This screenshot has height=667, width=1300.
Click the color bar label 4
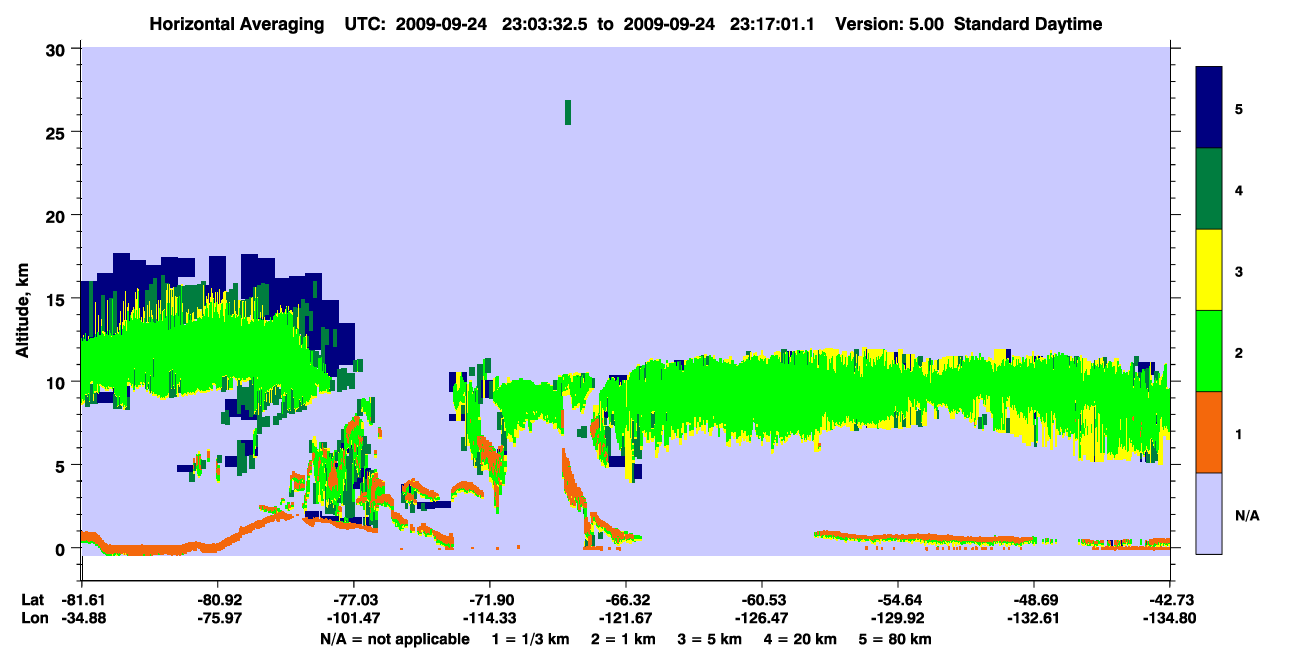[1239, 189]
